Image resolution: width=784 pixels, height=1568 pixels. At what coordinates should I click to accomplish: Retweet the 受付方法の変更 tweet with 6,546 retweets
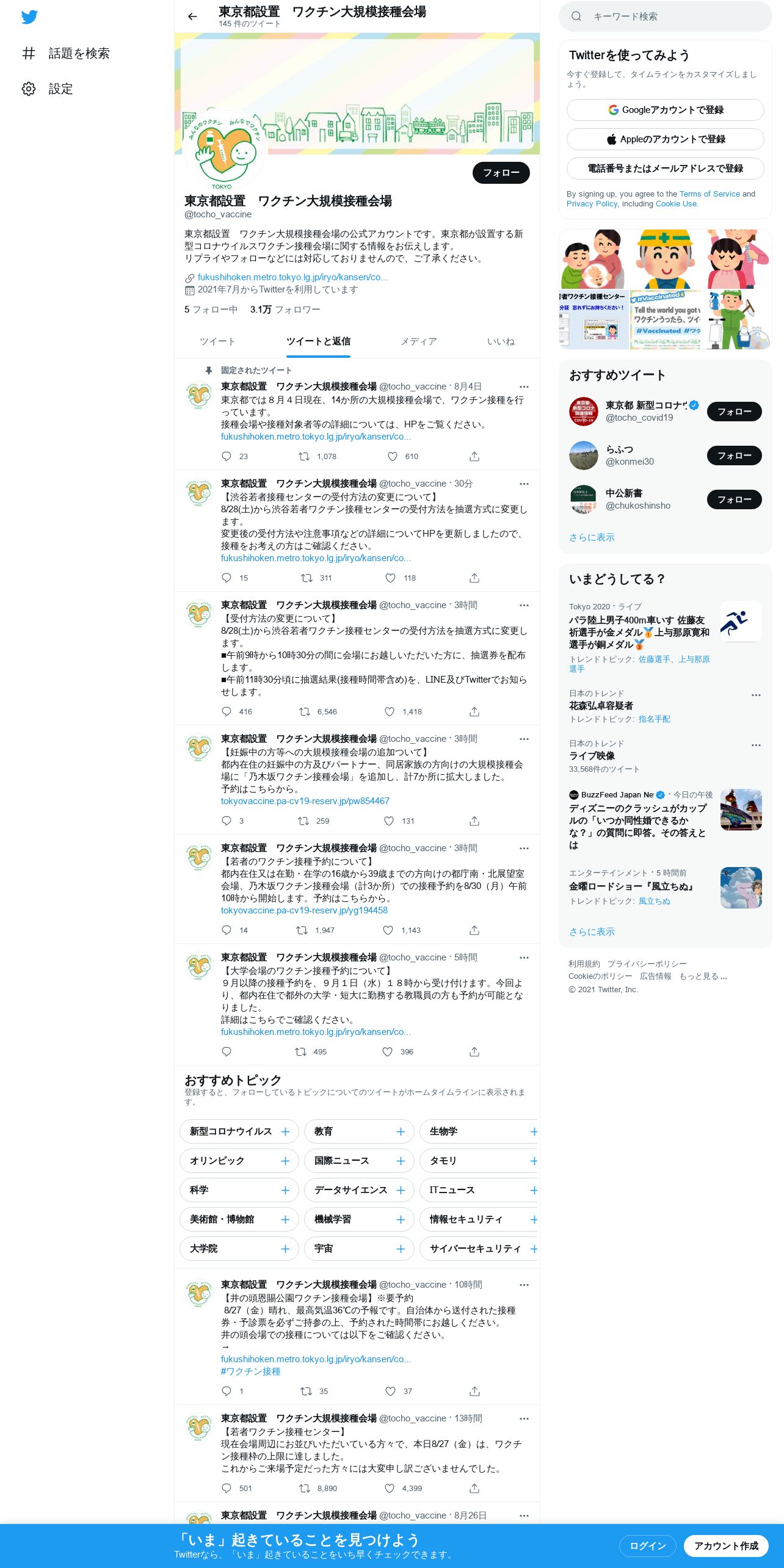(304, 711)
